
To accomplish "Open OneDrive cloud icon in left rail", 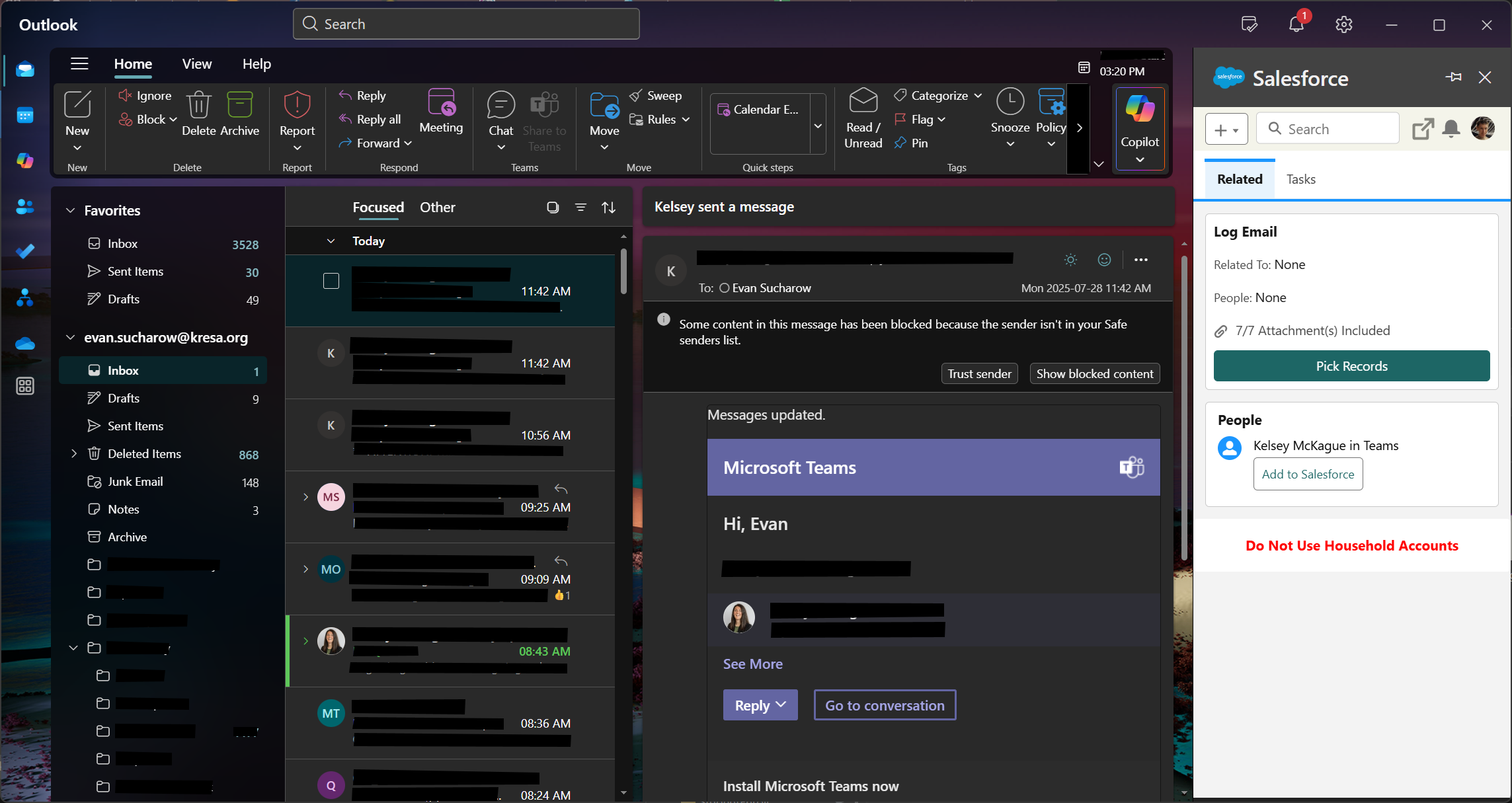I will (25, 343).
